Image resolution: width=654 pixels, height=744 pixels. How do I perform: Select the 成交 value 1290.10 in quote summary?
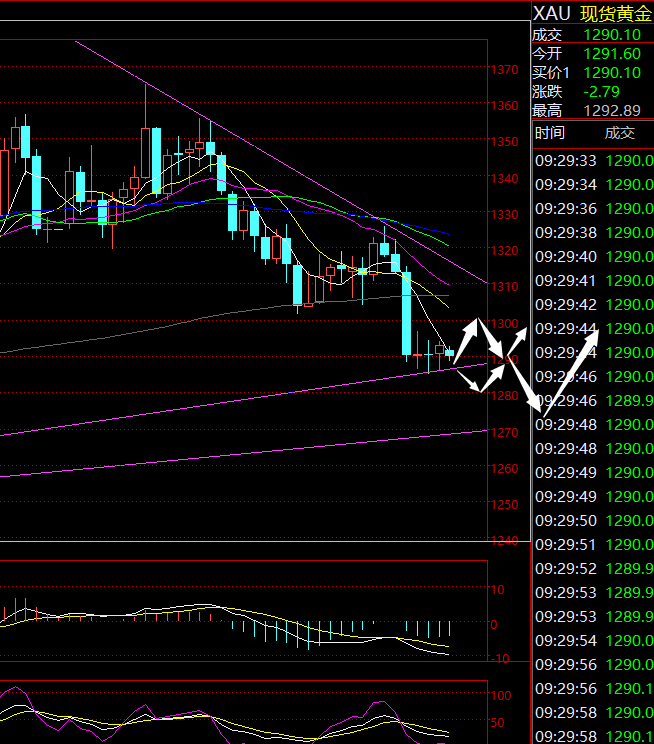tap(612, 35)
